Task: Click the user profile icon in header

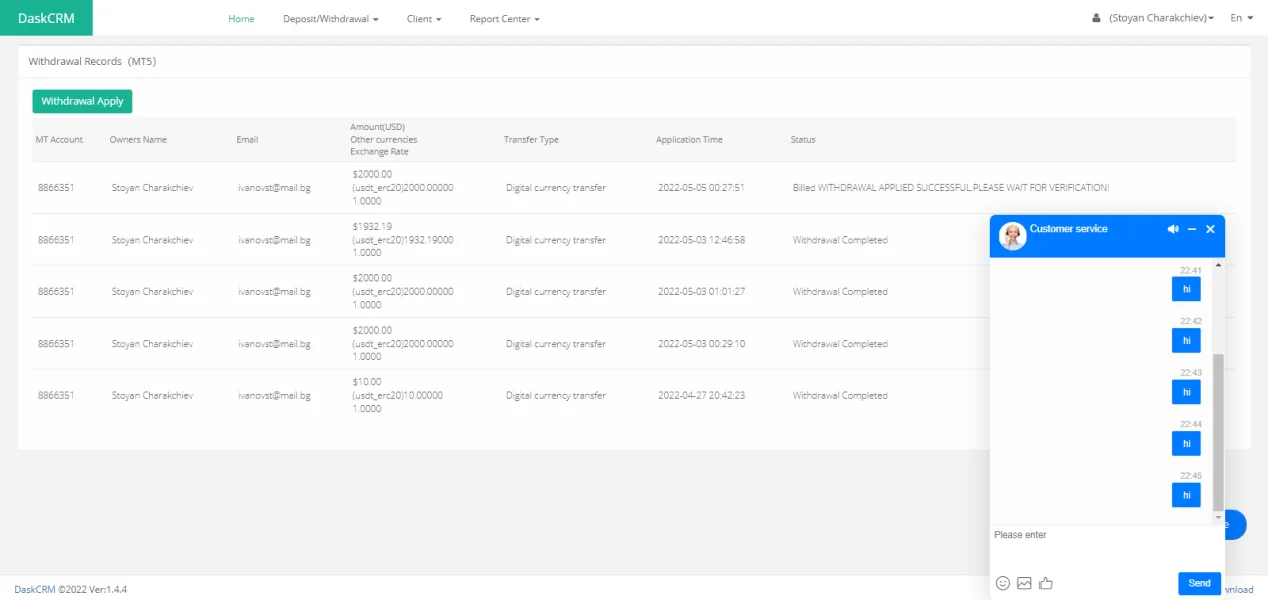Action: coord(1096,18)
